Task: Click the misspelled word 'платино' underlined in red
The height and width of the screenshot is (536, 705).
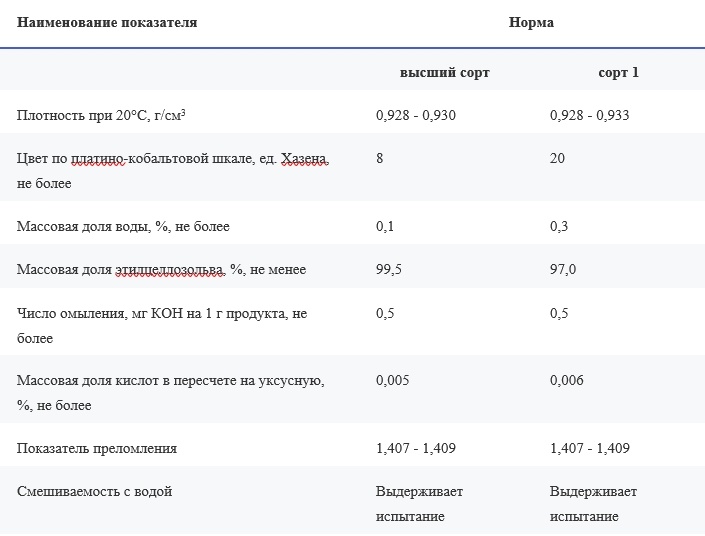Action: 98,158
